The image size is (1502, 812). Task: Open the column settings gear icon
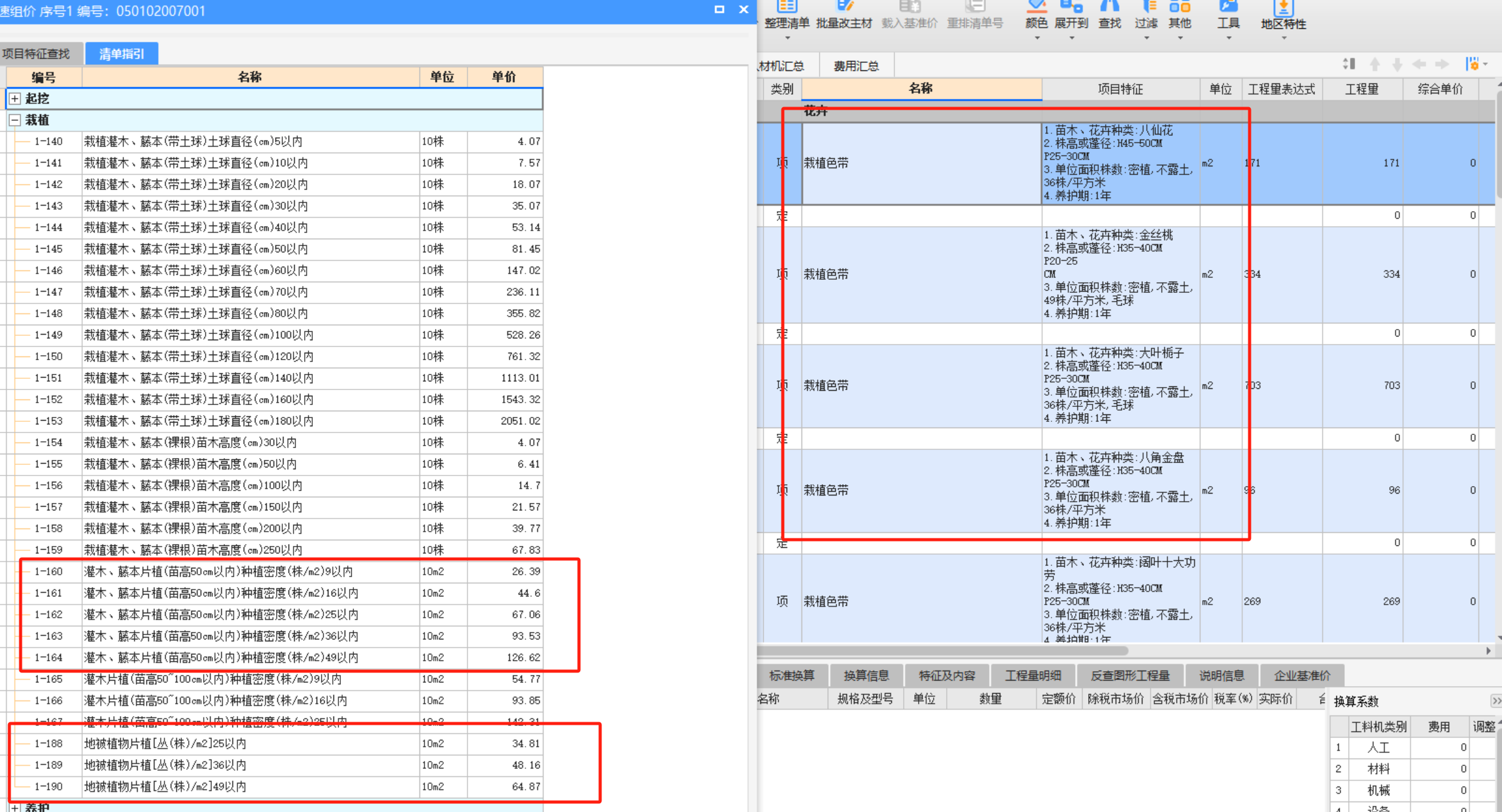pos(1473,64)
